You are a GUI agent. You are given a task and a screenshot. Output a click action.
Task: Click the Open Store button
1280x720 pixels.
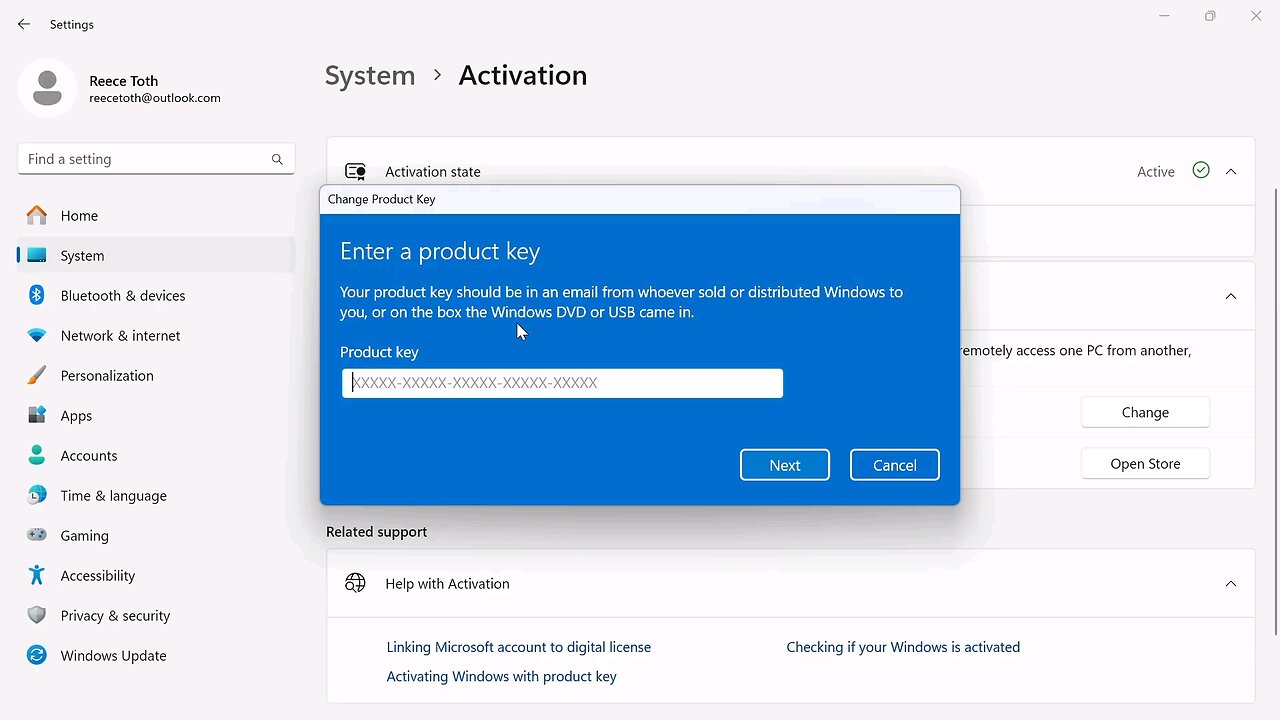click(1145, 464)
